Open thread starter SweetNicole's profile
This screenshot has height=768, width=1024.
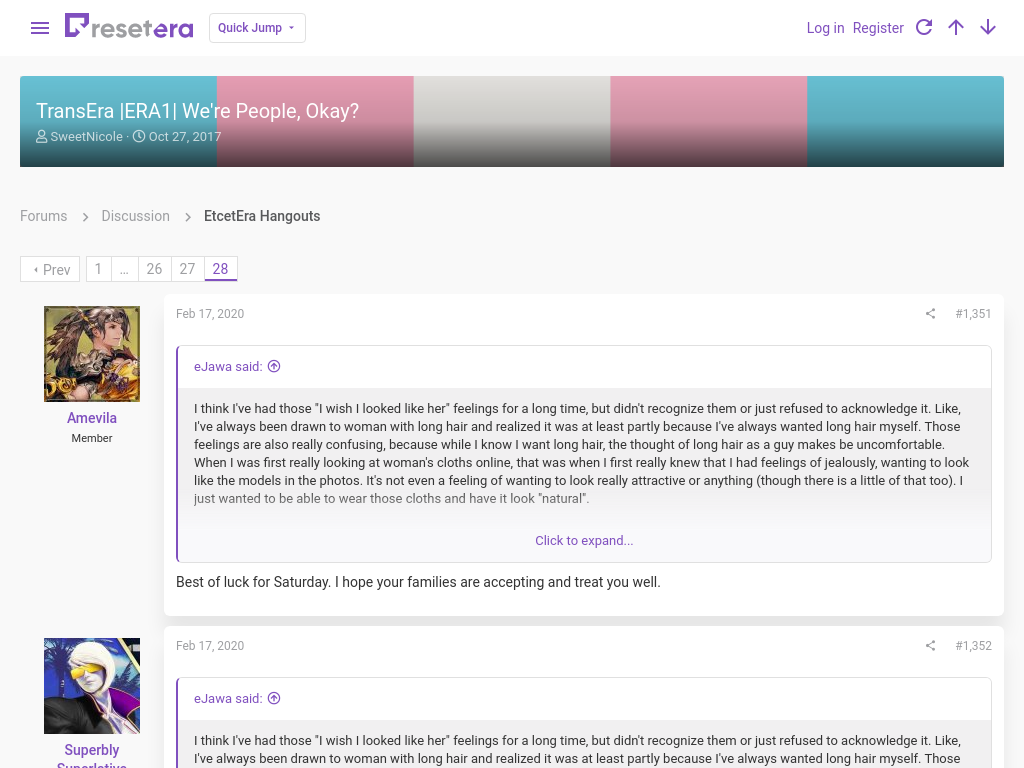click(86, 136)
